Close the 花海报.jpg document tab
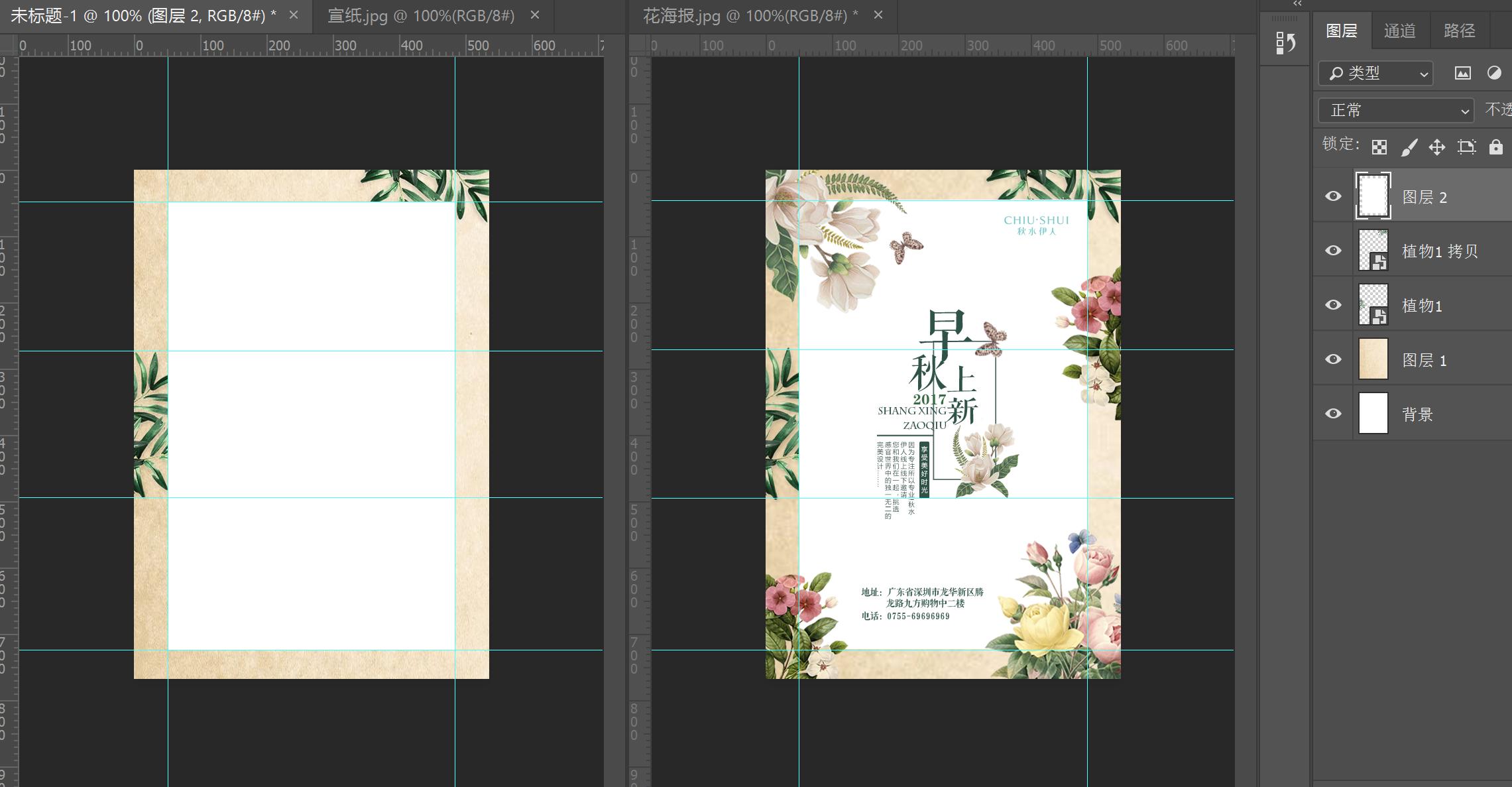The image size is (1512, 787). click(x=878, y=15)
